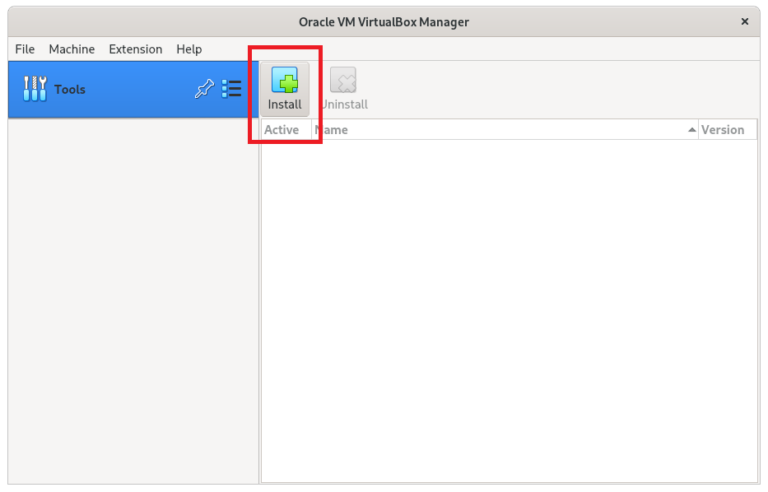Viewport: 768px width, 492px height.
Task: Click the greyed-out Uninstall icon
Action: [x=343, y=81]
